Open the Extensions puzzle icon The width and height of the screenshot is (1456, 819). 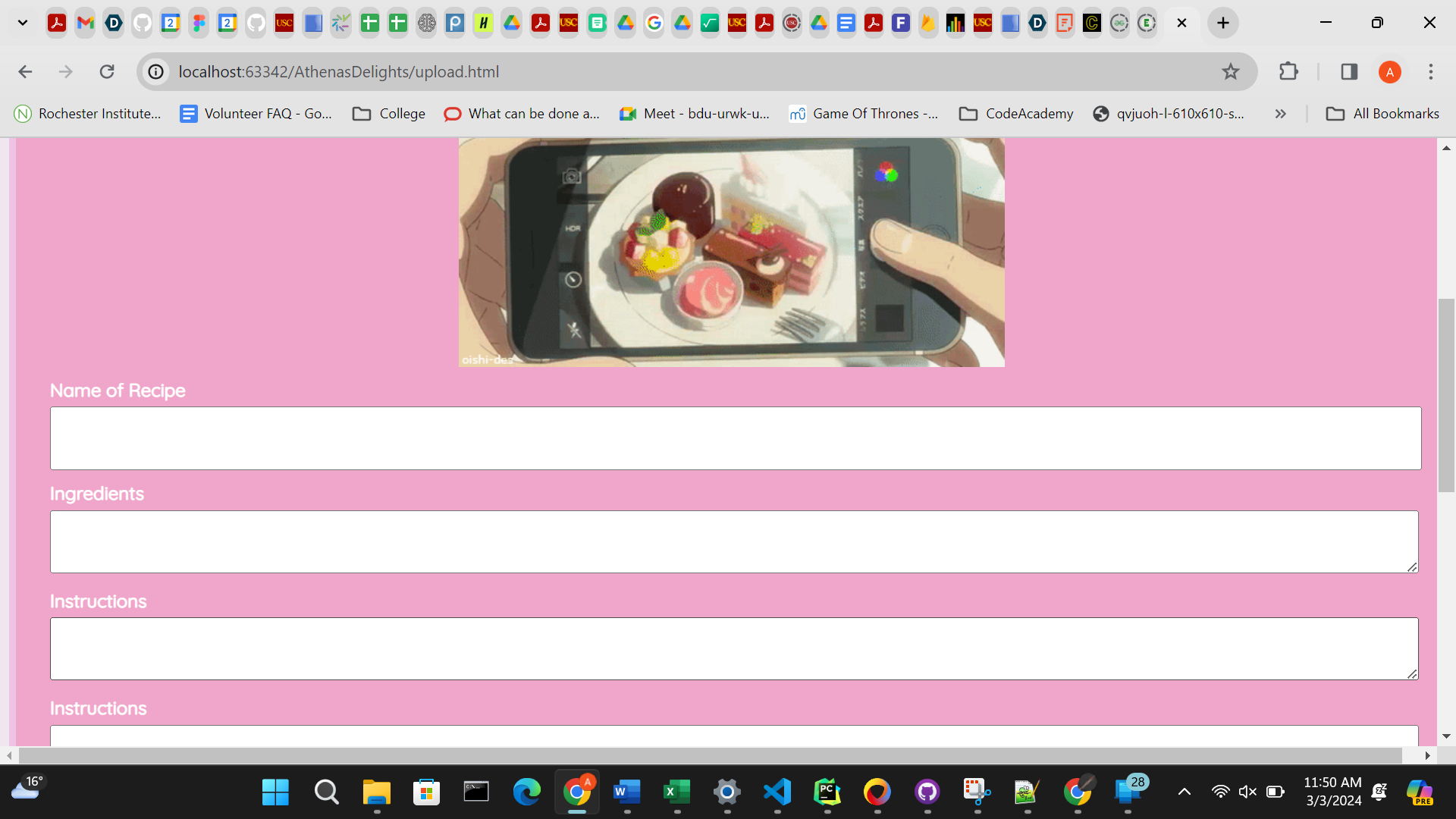click(1288, 71)
